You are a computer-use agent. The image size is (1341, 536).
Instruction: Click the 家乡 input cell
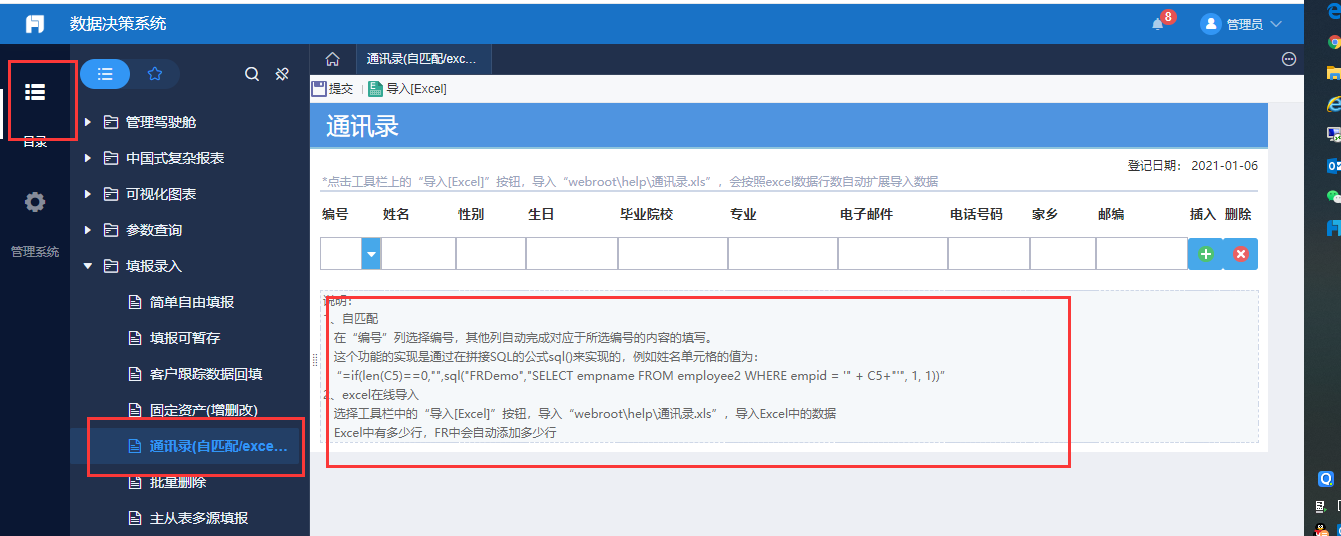pos(1063,254)
